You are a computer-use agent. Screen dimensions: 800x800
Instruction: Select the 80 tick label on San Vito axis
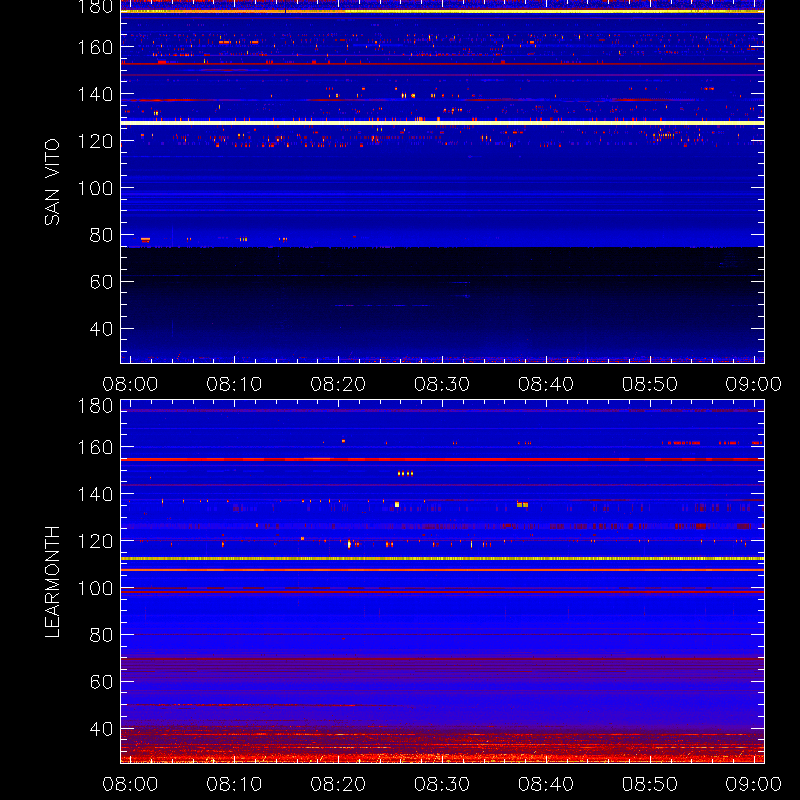(x=101, y=235)
